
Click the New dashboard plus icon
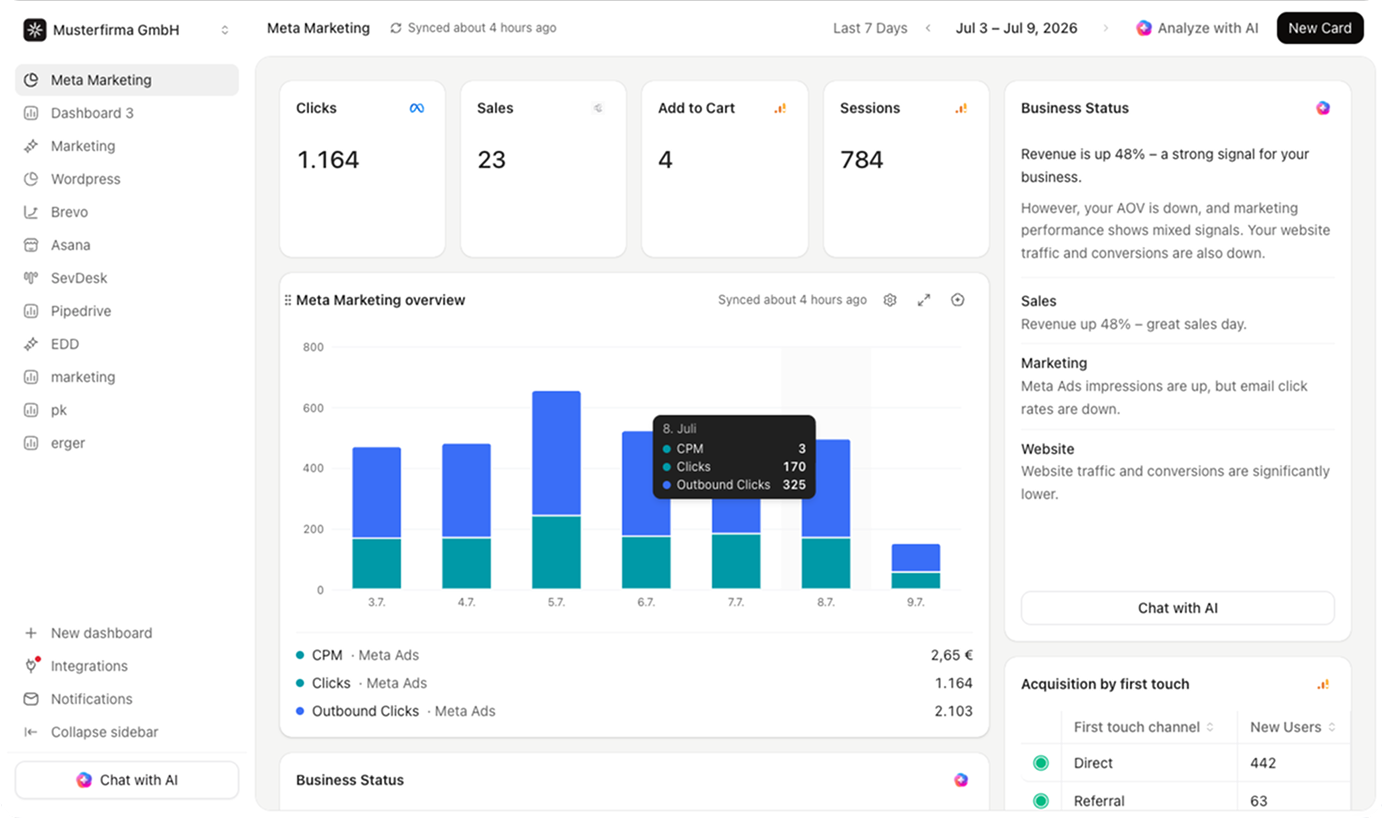click(31, 633)
